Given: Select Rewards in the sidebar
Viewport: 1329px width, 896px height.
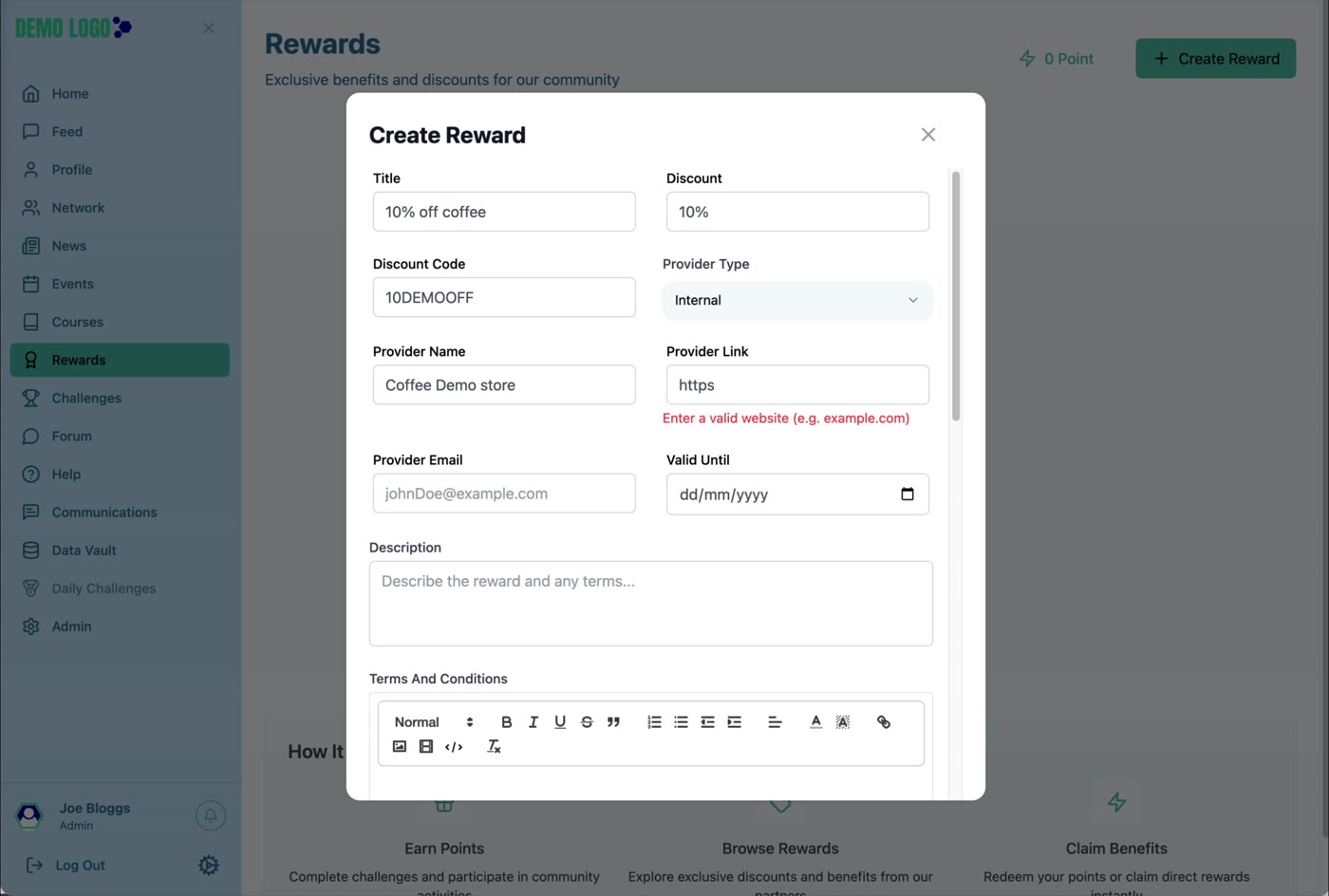Looking at the screenshot, I should [120, 360].
